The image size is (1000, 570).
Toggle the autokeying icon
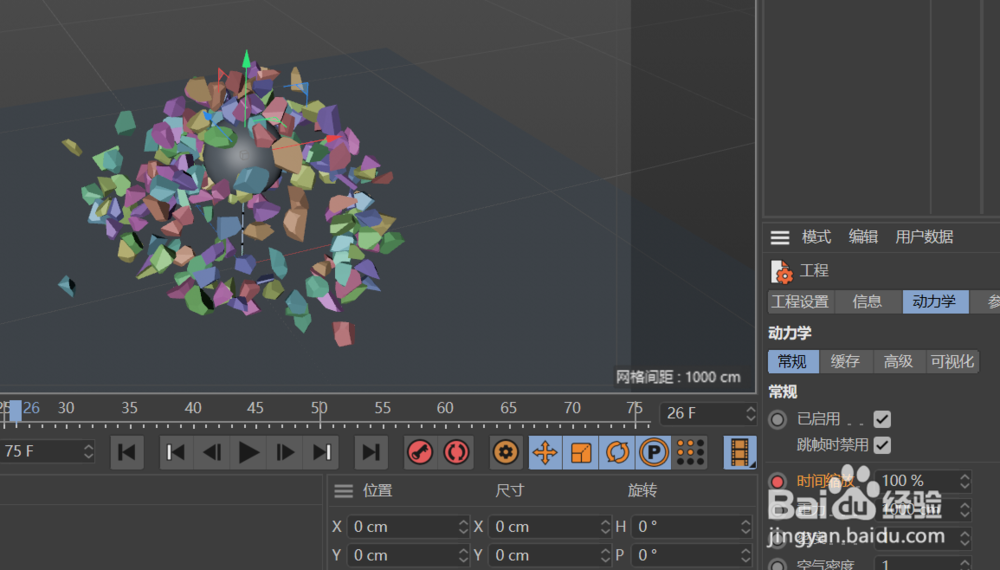click(456, 453)
